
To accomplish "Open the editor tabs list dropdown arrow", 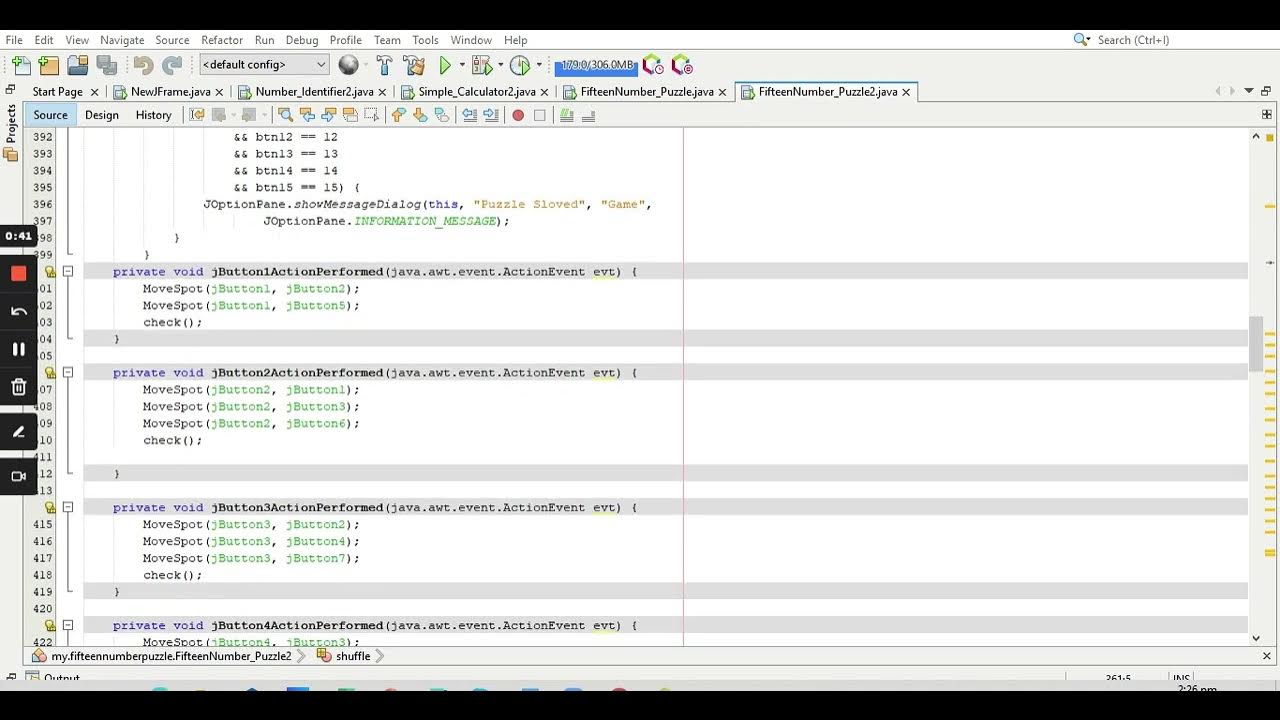I will pyautogui.click(x=1249, y=91).
